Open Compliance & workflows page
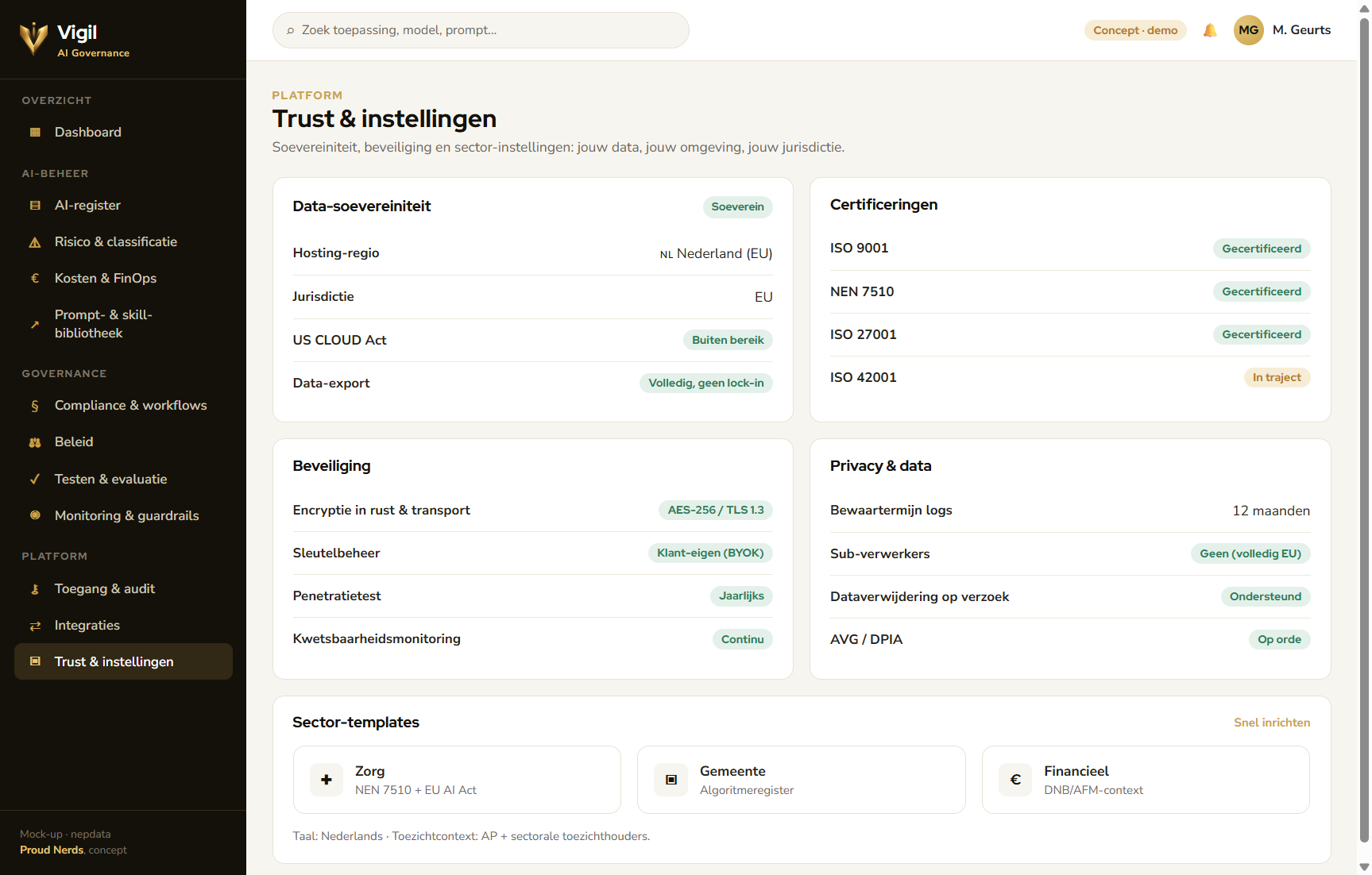 [x=123, y=406]
